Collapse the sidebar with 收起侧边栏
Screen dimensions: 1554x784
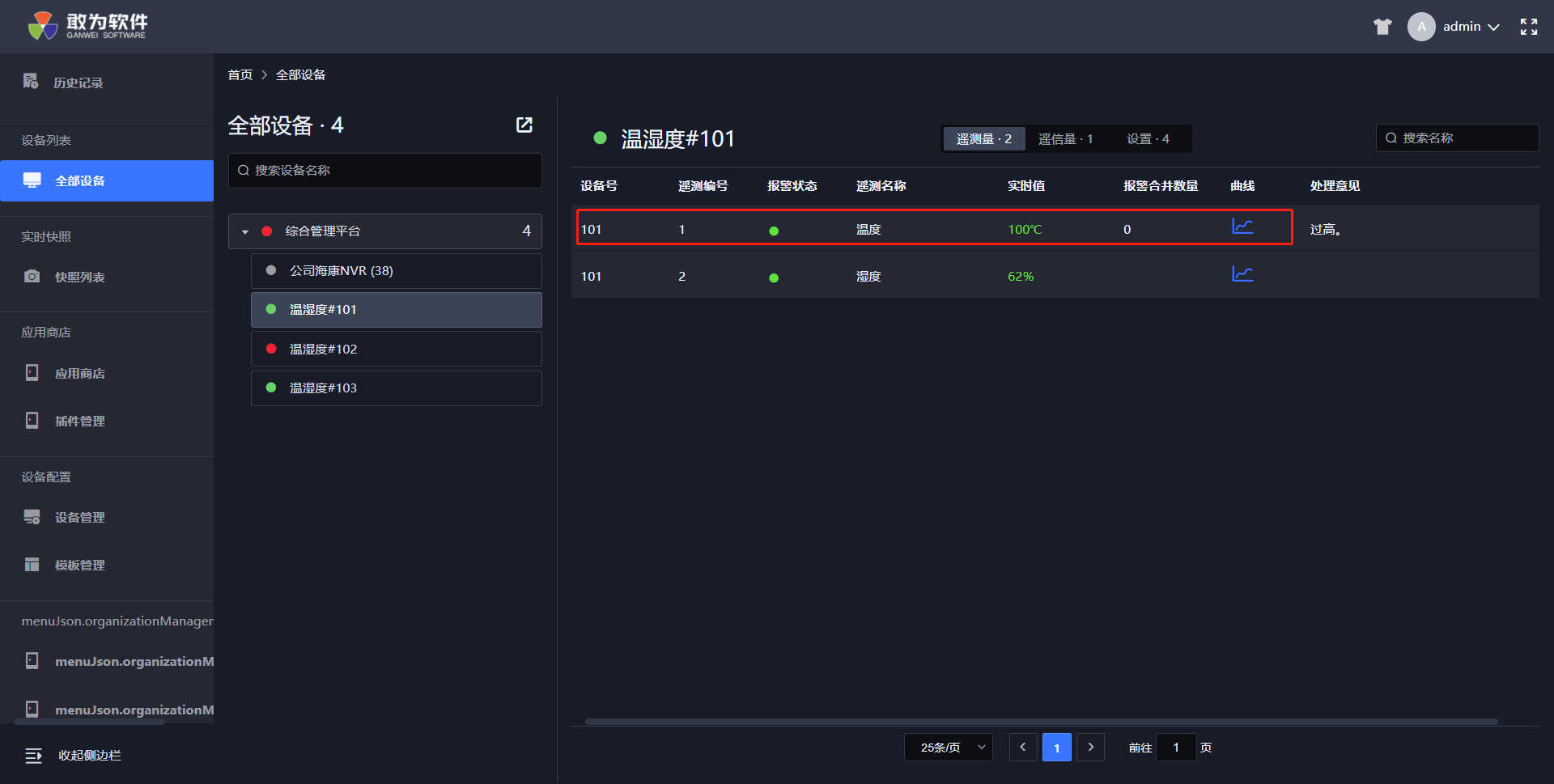point(73,755)
